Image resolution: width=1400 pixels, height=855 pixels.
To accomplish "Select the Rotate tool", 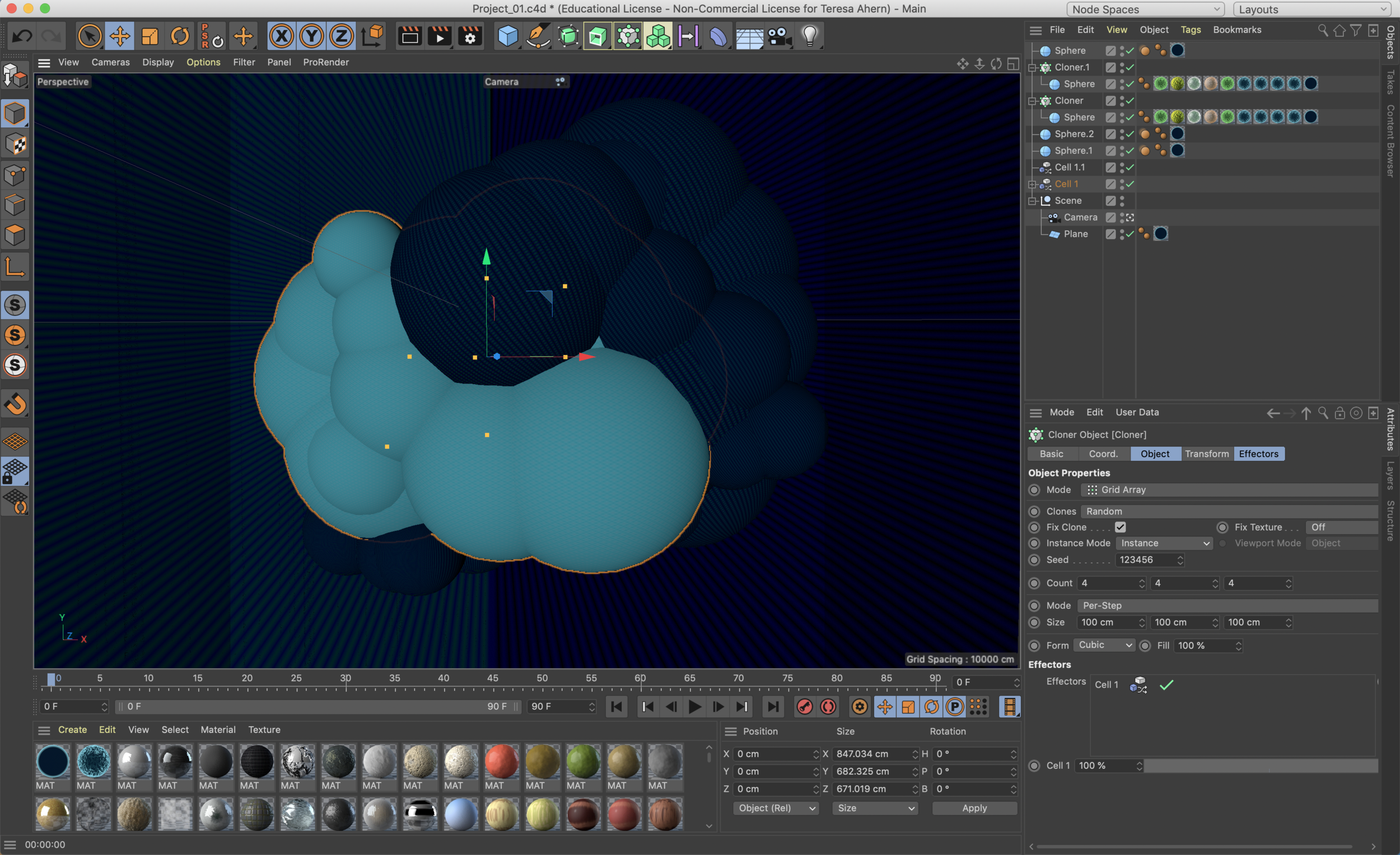I will (180, 37).
